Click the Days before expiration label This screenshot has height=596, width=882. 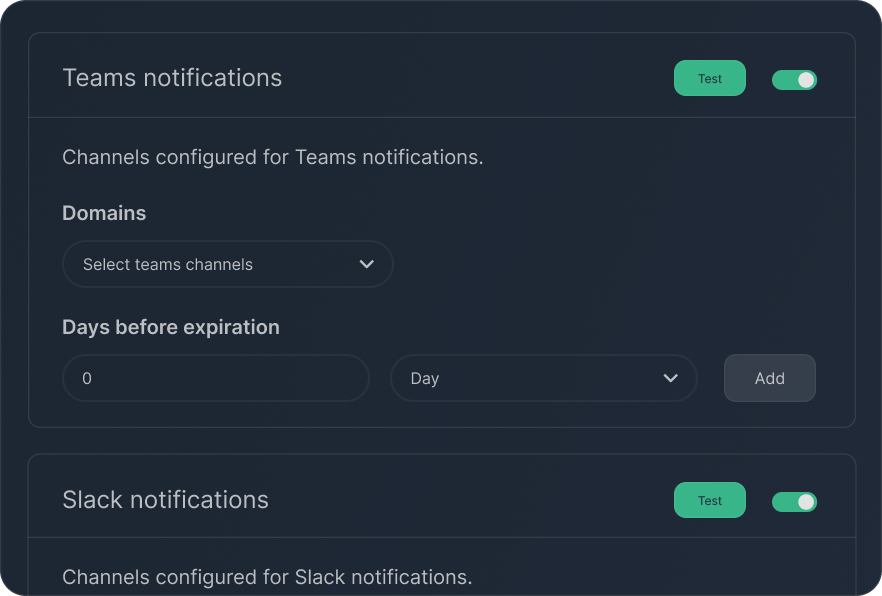[x=171, y=327]
